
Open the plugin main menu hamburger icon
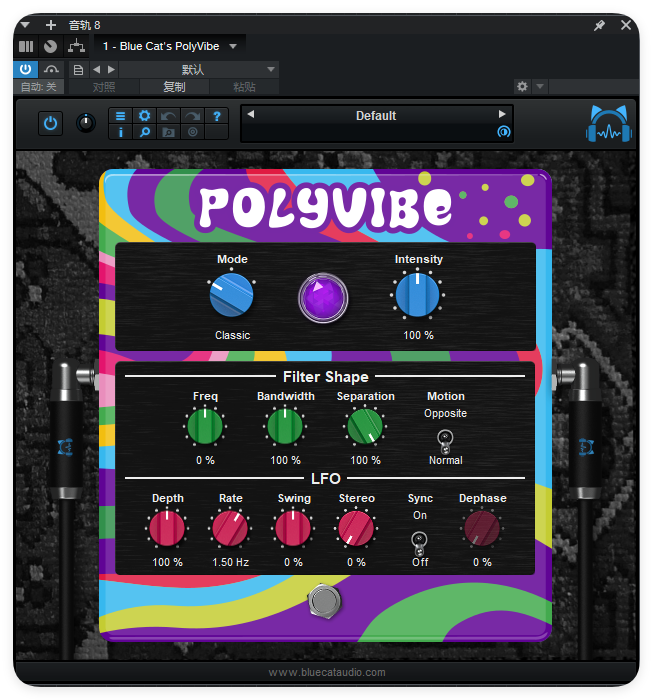(121, 116)
